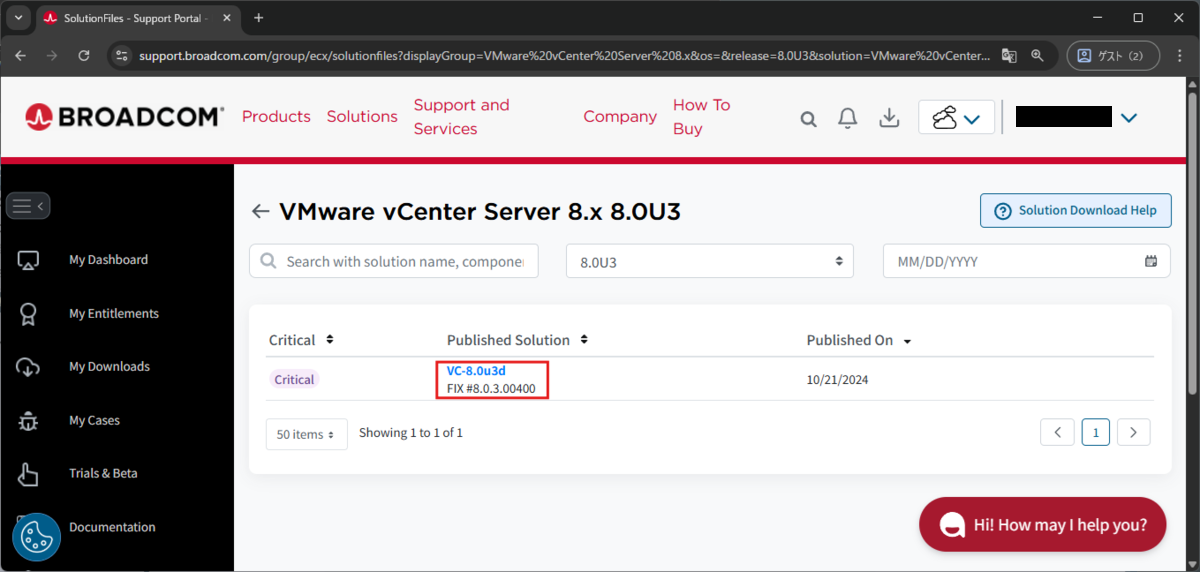1200x572 pixels.
Task: Expand the user account chevron menu
Action: click(x=1129, y=118)
